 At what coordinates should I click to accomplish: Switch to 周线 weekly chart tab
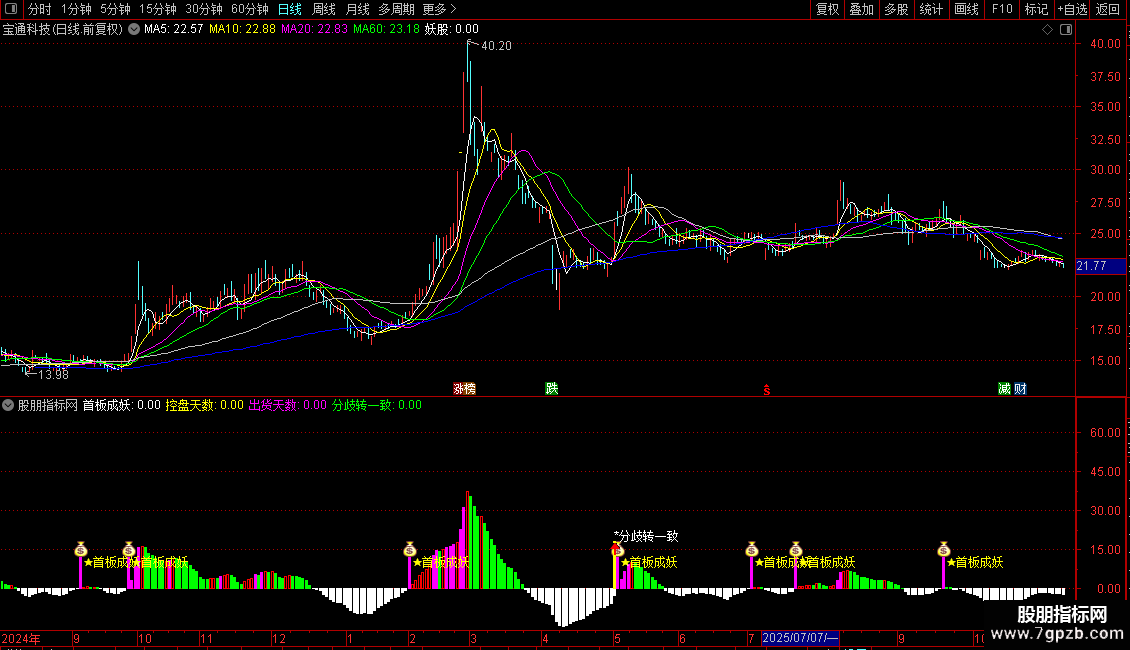click(x=324, y=9)
